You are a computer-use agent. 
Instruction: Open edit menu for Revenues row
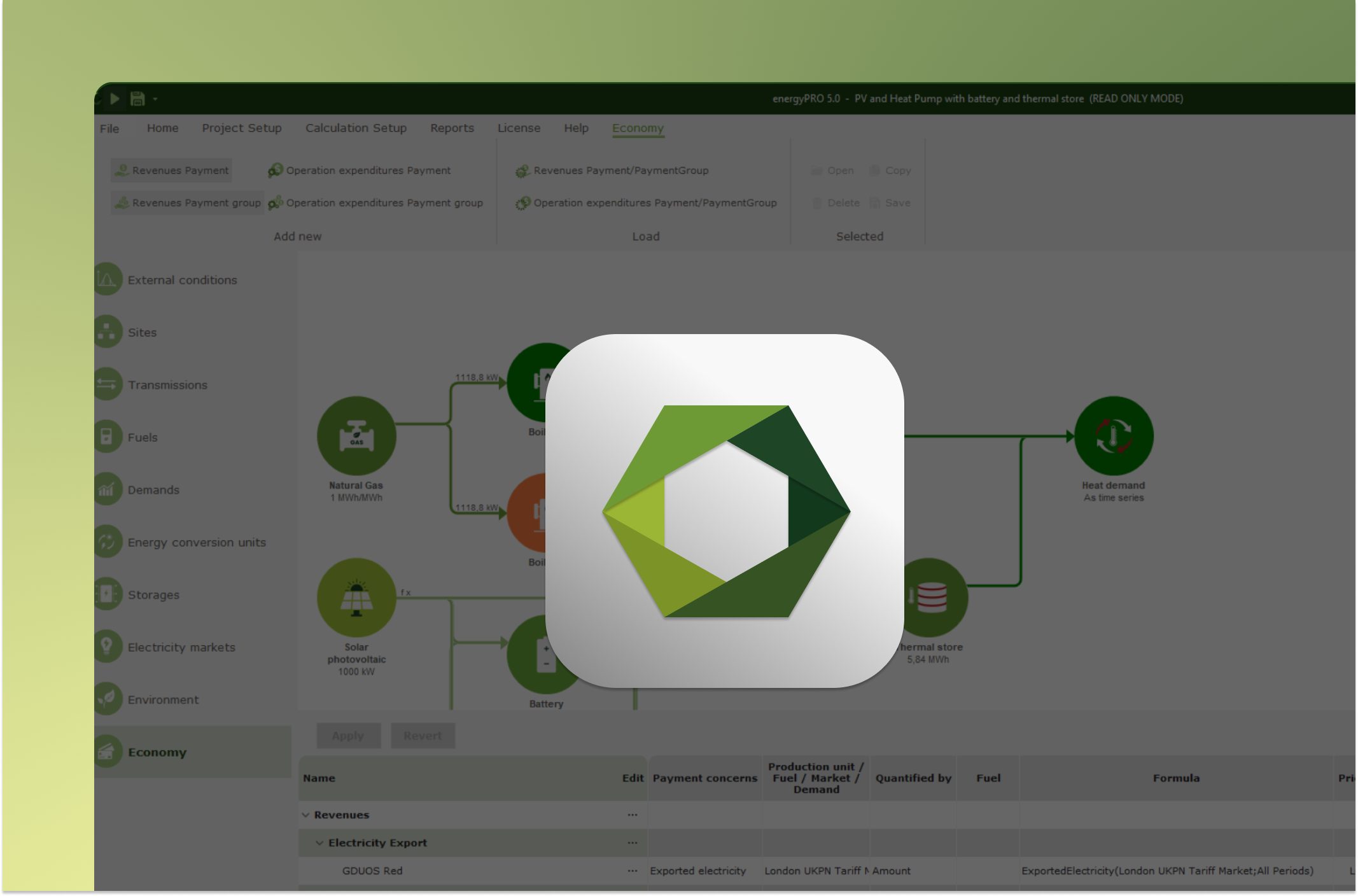click(632, 815)
